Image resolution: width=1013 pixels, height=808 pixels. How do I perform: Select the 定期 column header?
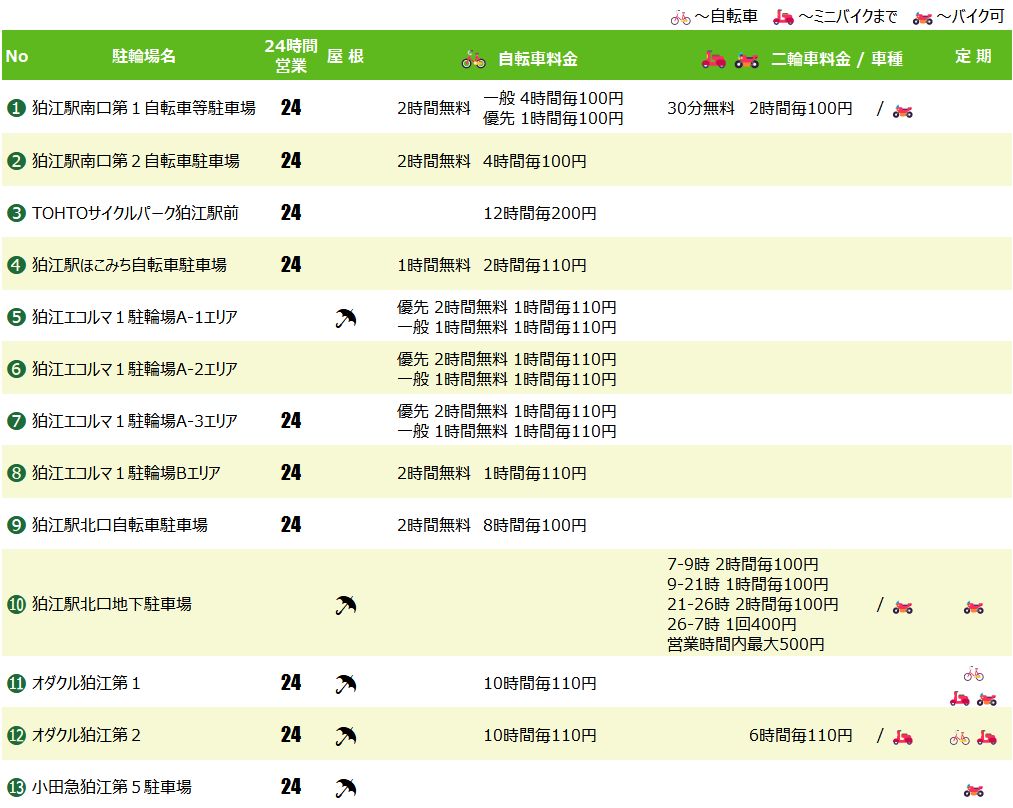pos(973,56)
